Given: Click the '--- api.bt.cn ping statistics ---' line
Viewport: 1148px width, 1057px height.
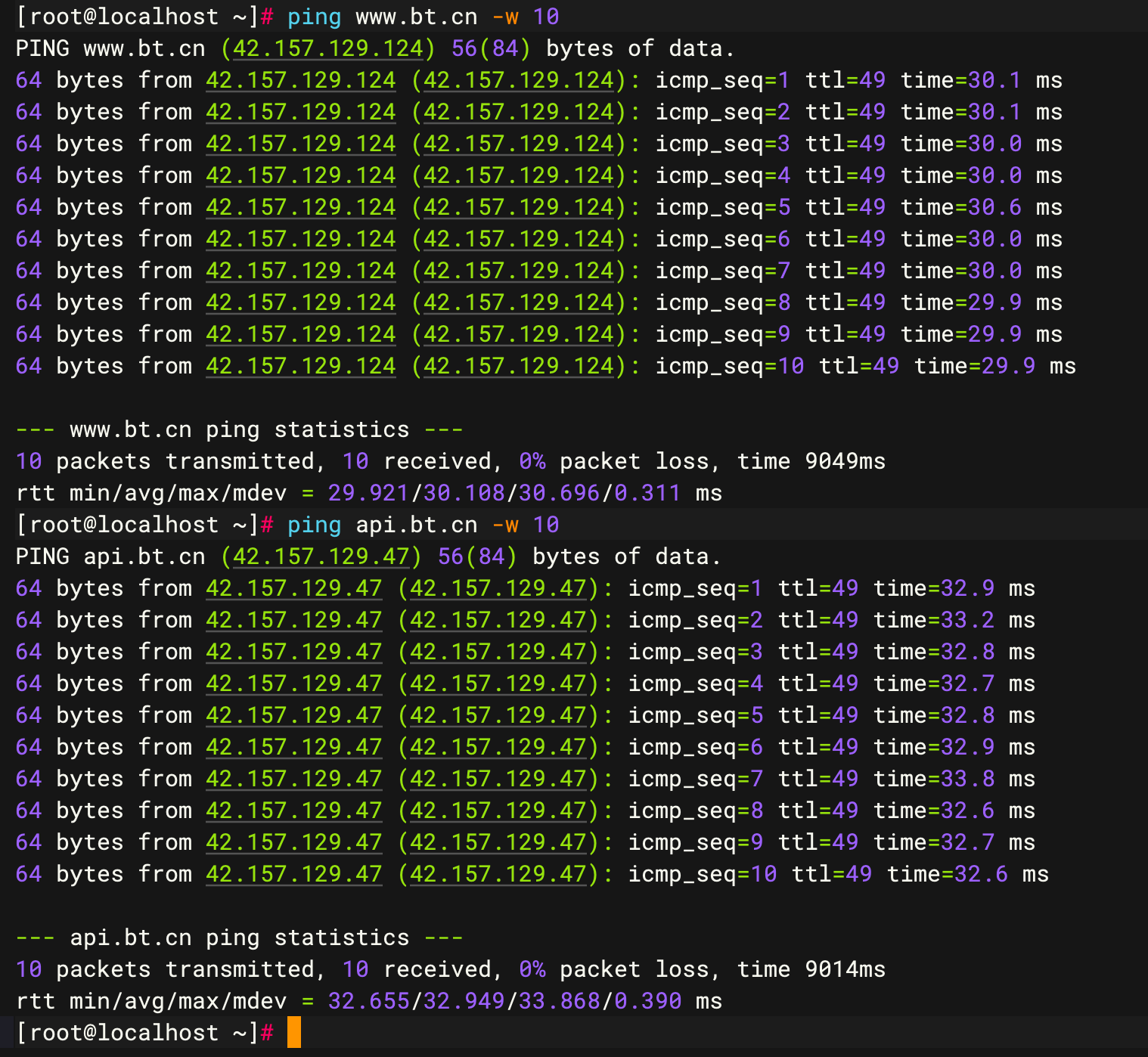Looking at the screenshot, I should coord(240,938).
